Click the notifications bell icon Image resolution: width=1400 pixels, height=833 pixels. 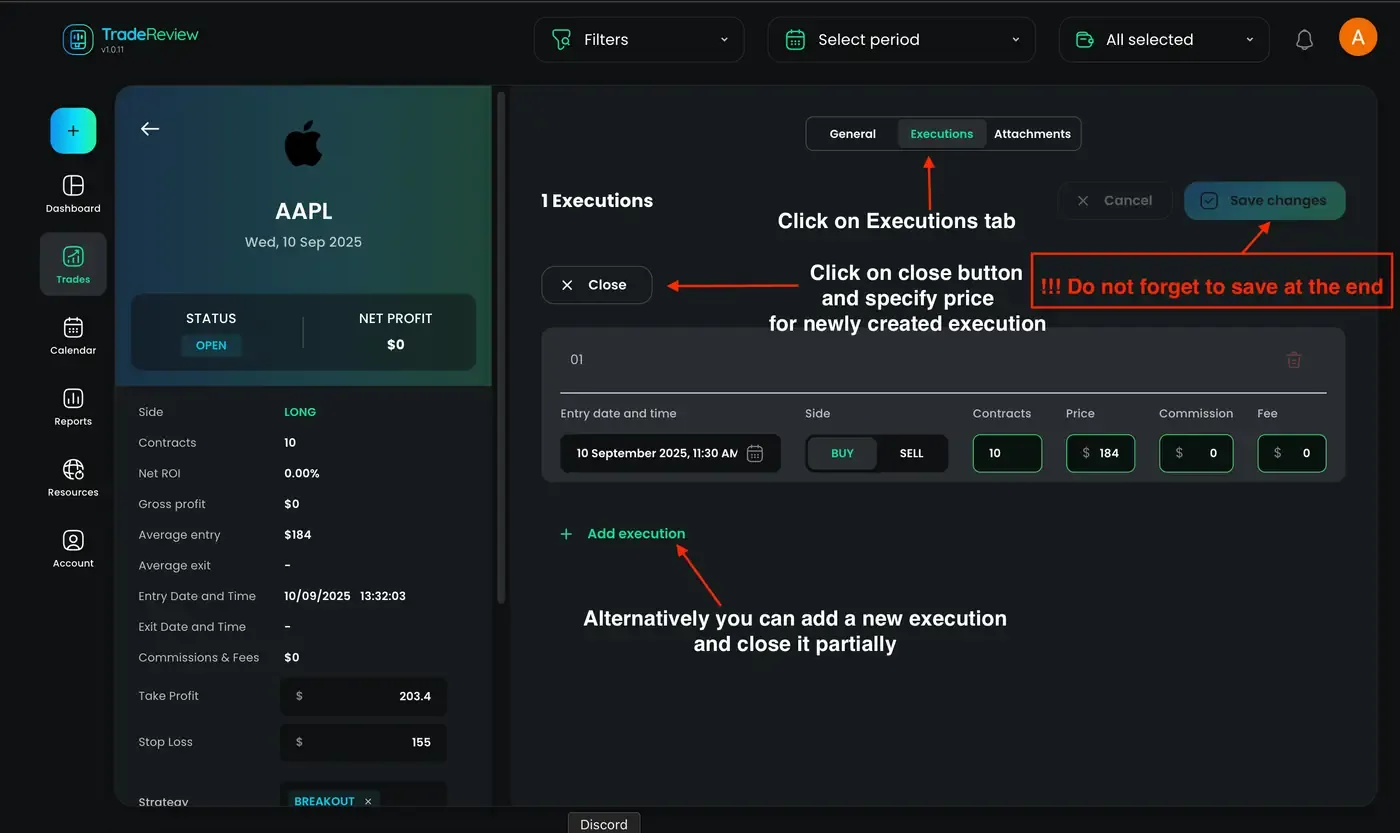tap(1304, 40)
